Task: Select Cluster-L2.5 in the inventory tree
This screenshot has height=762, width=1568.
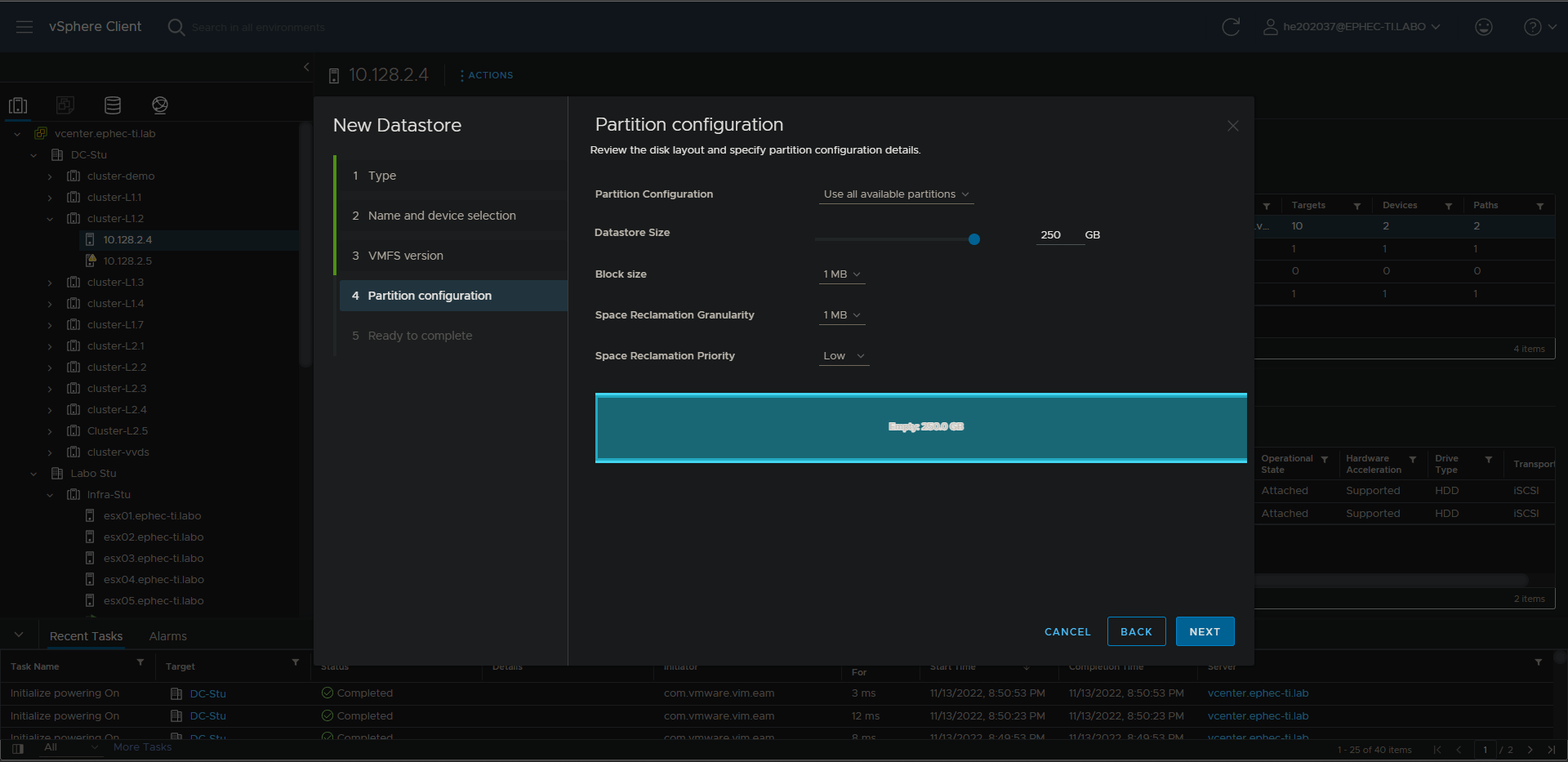Action: pyautogui.click(x=118, y=431)
